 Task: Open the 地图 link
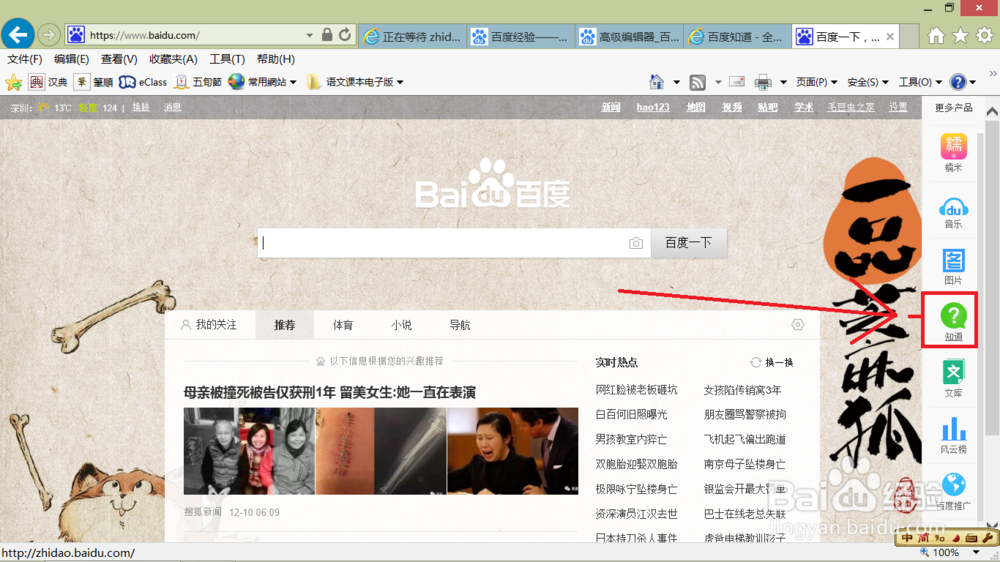click(696, 107)
